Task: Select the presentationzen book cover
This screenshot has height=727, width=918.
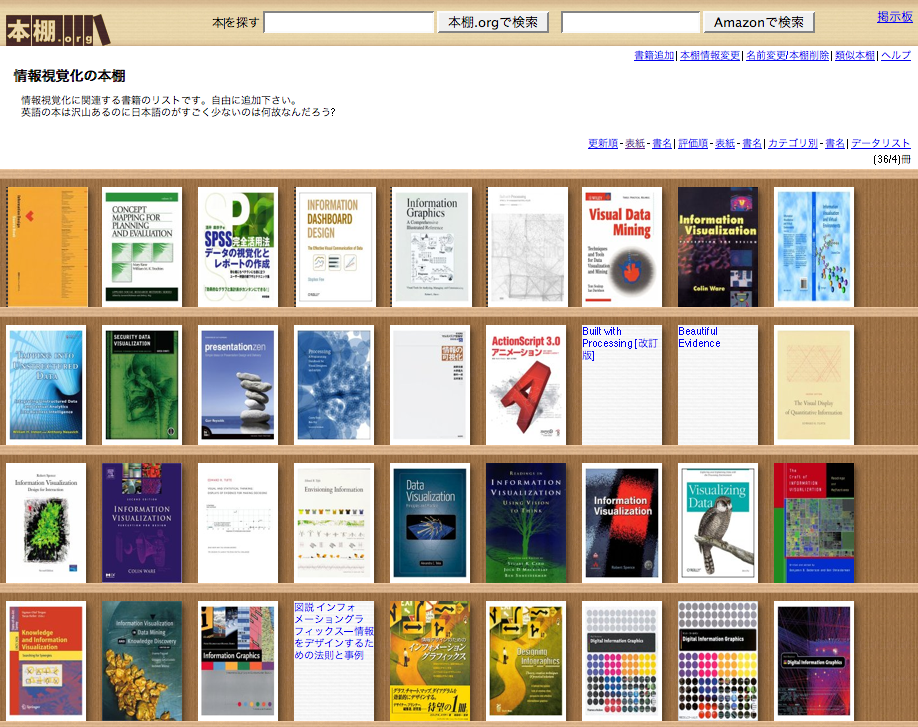Action: 238,385
